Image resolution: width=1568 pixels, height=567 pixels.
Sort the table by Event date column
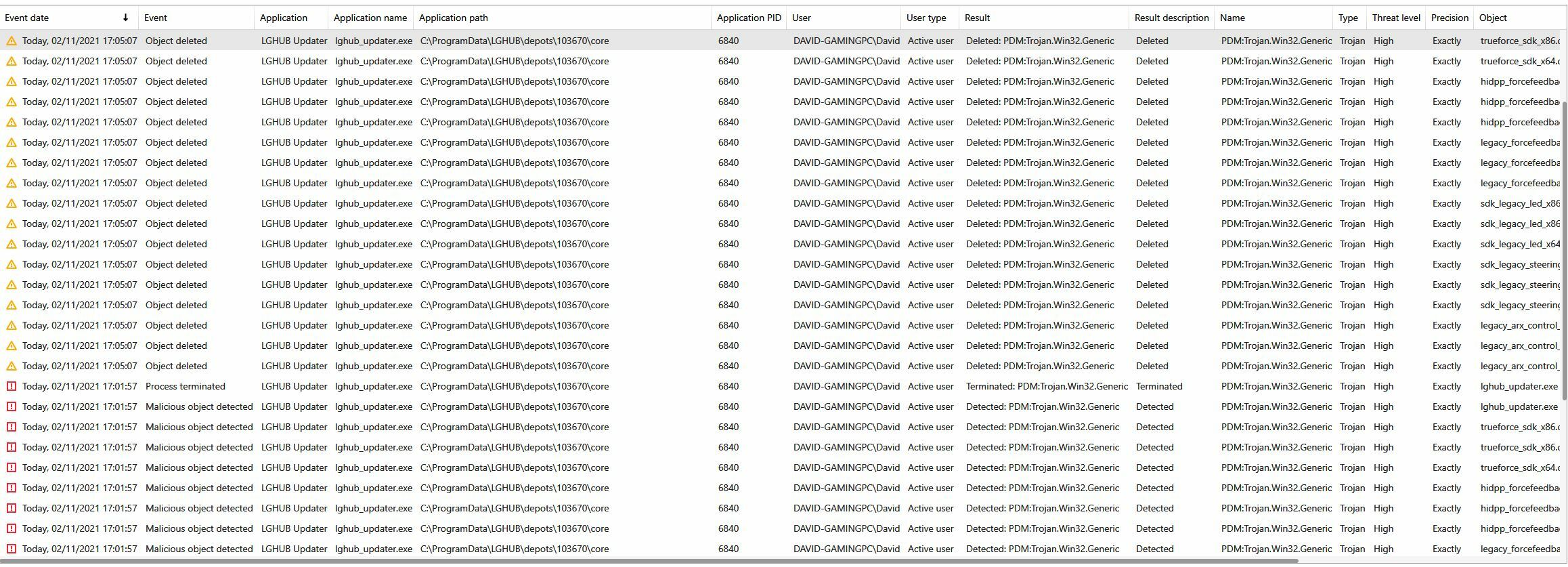tap(69, 18)
